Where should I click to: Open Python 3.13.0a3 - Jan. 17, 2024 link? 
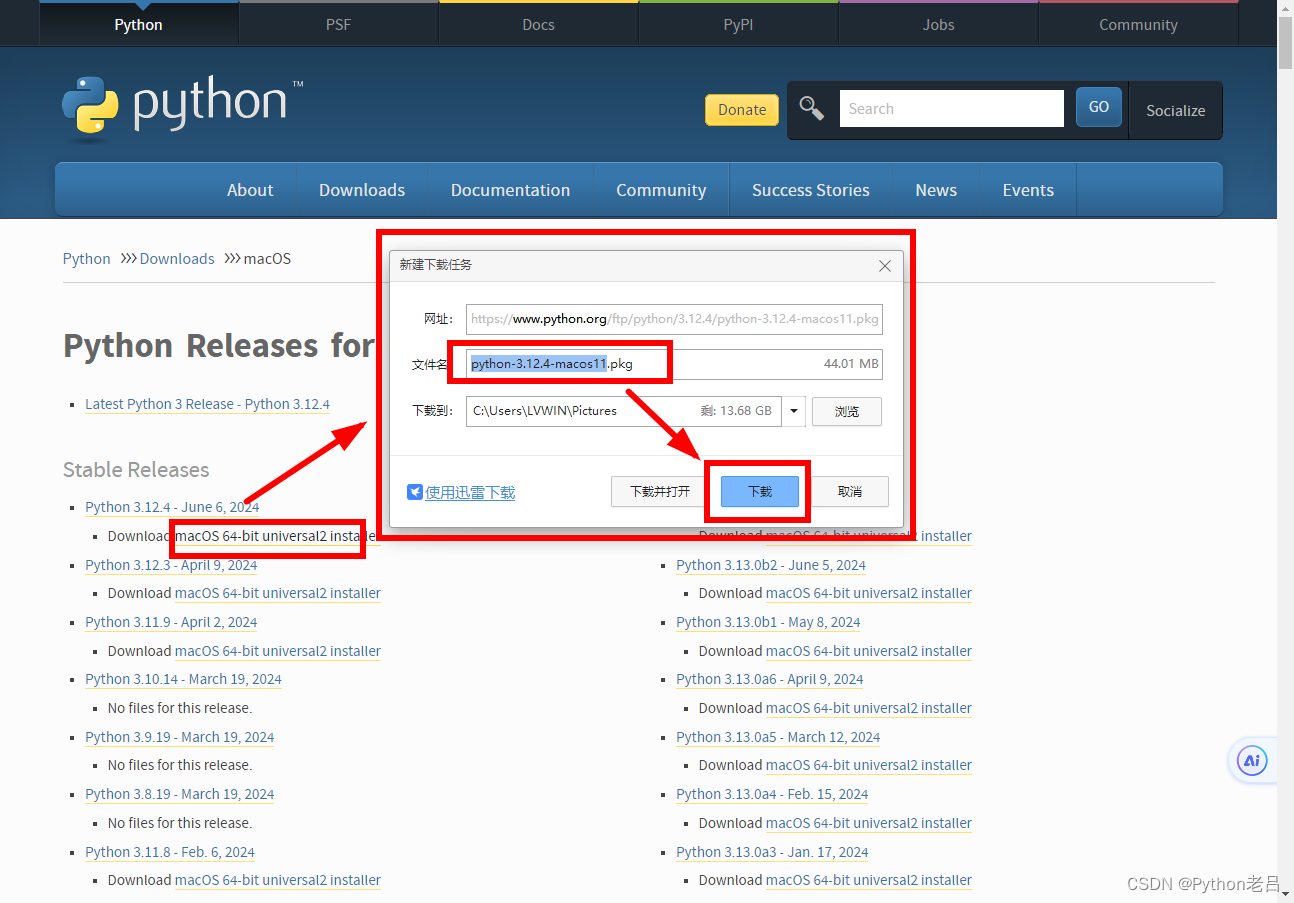[772, 852]
